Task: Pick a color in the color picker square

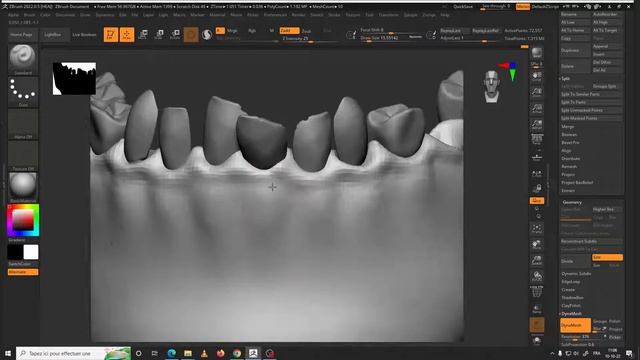Action: coord(23,220)
